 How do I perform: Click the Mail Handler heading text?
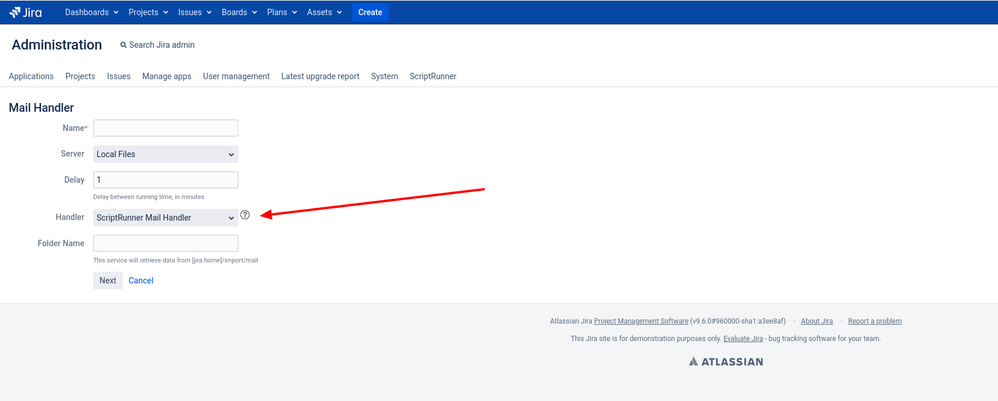pyautogui.click(x=41, y=108)
